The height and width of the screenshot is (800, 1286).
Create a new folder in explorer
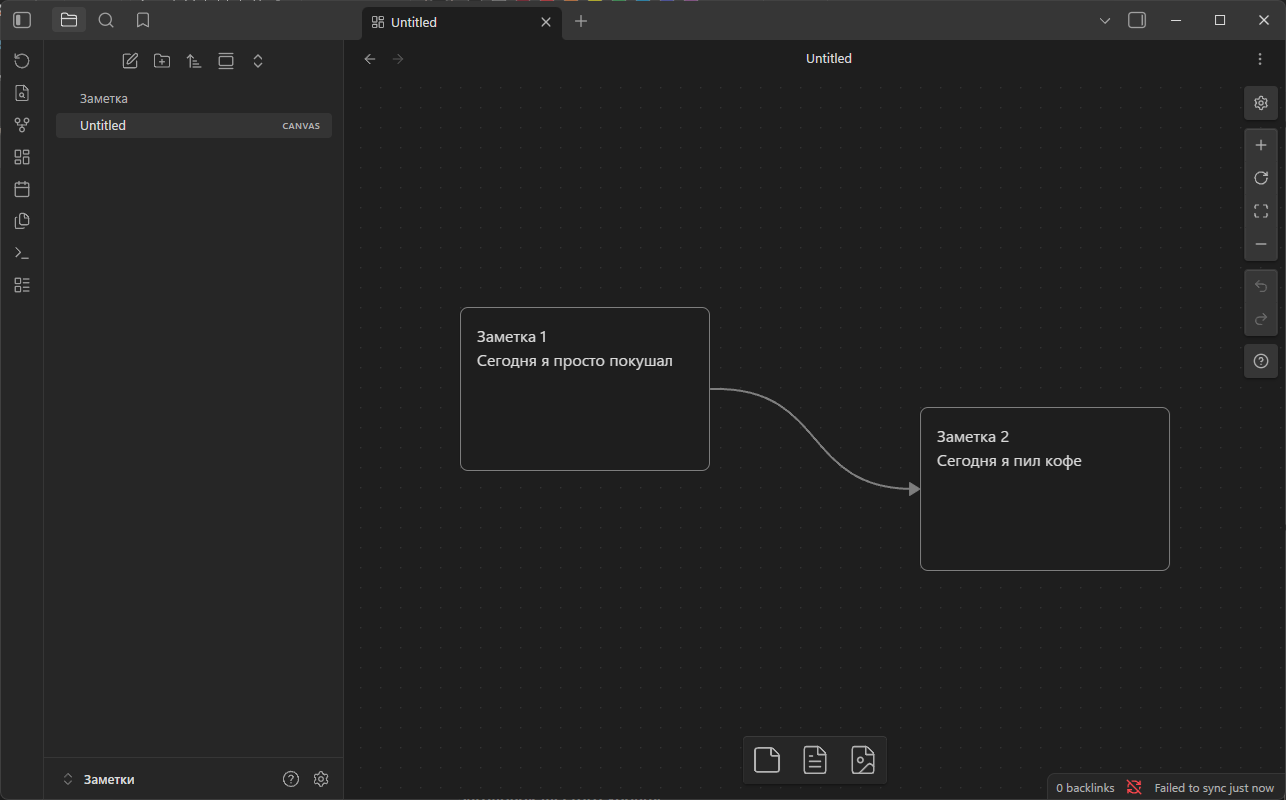(x=162, y=61)
